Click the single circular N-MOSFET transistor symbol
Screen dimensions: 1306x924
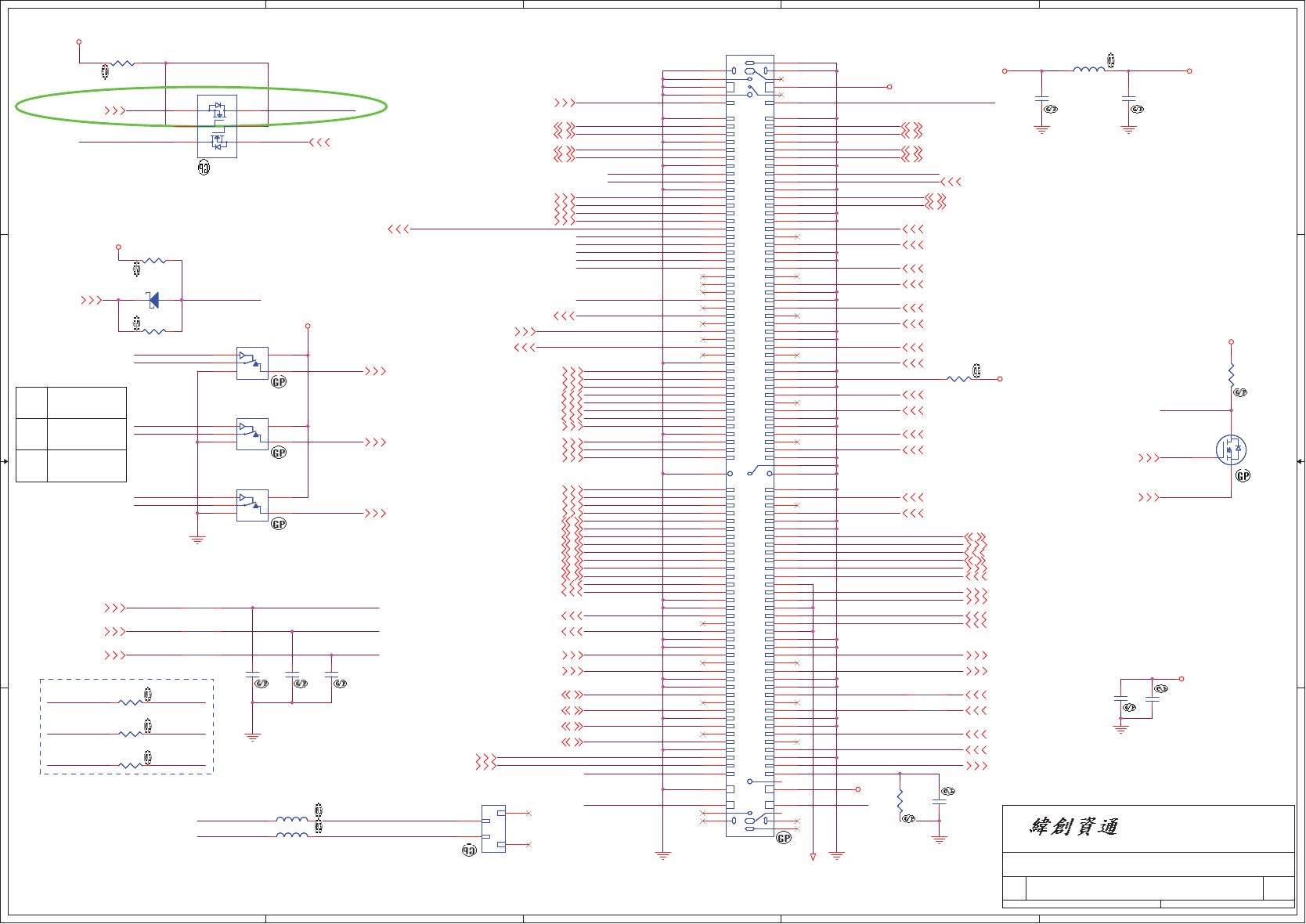[x=1231, y=449]
